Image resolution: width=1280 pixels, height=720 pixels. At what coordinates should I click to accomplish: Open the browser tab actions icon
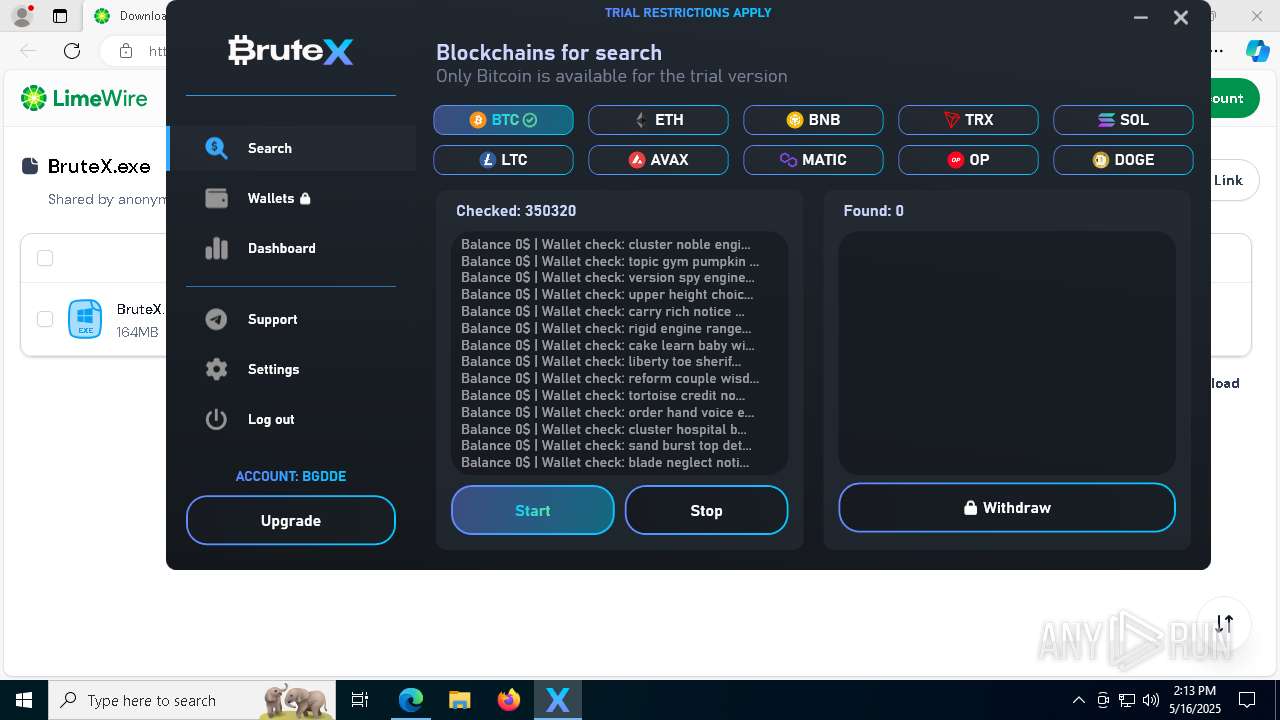point(60,16)
